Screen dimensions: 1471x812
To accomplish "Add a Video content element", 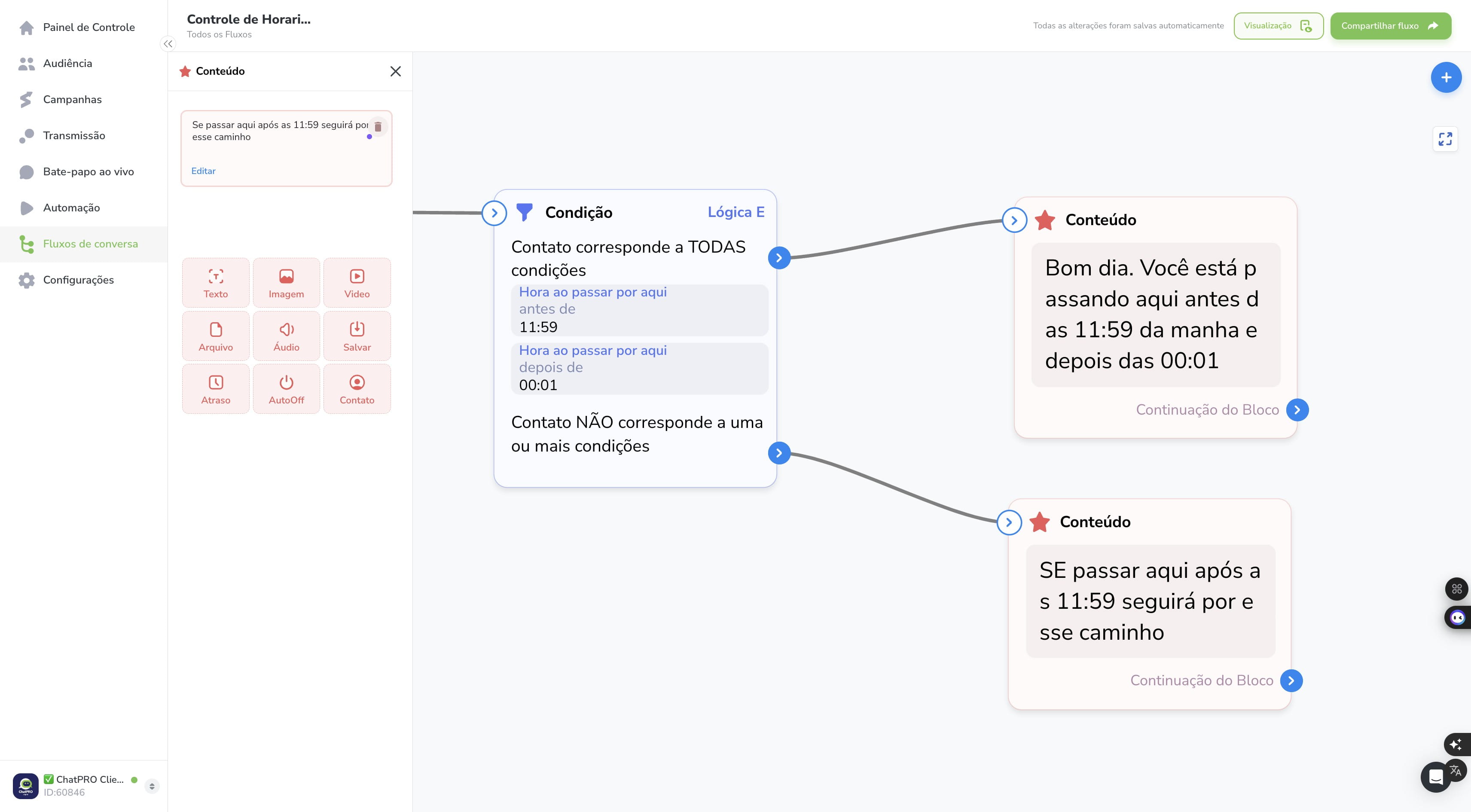I will (357, 283).
